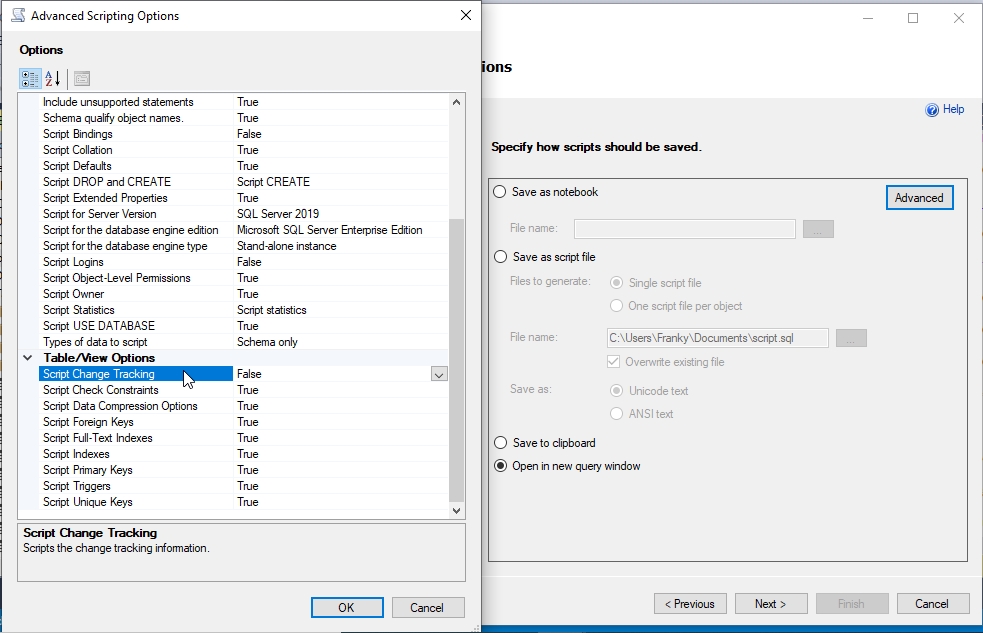Select the Script Triggers property row
983x633 pixels.
click(77, 486)
